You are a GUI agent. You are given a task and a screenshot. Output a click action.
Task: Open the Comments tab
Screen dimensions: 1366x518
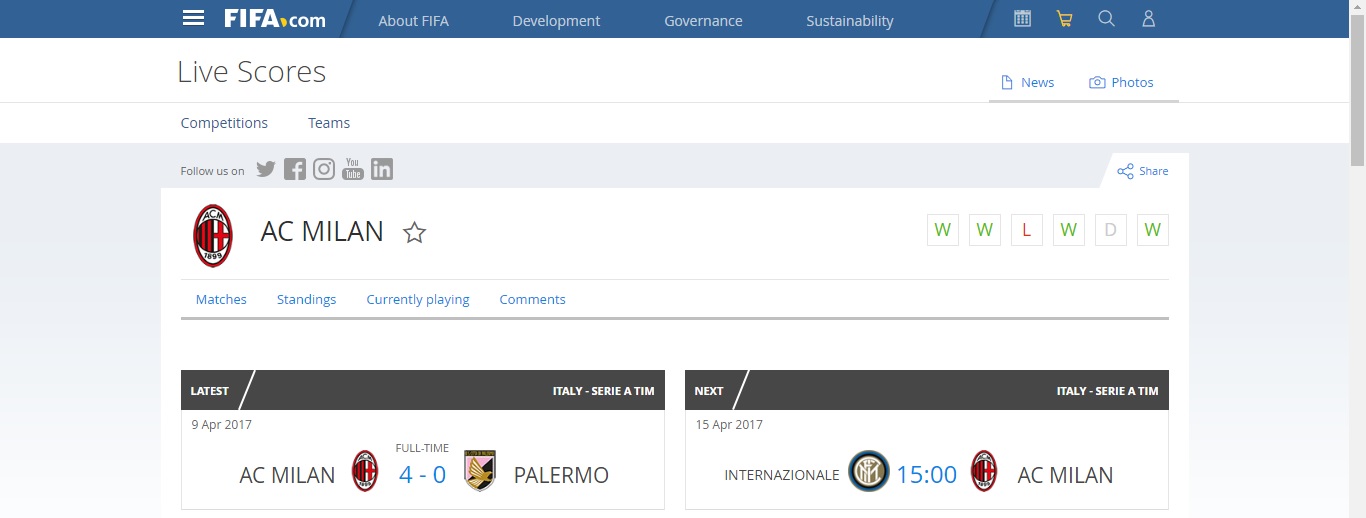[x=532, y=299]
